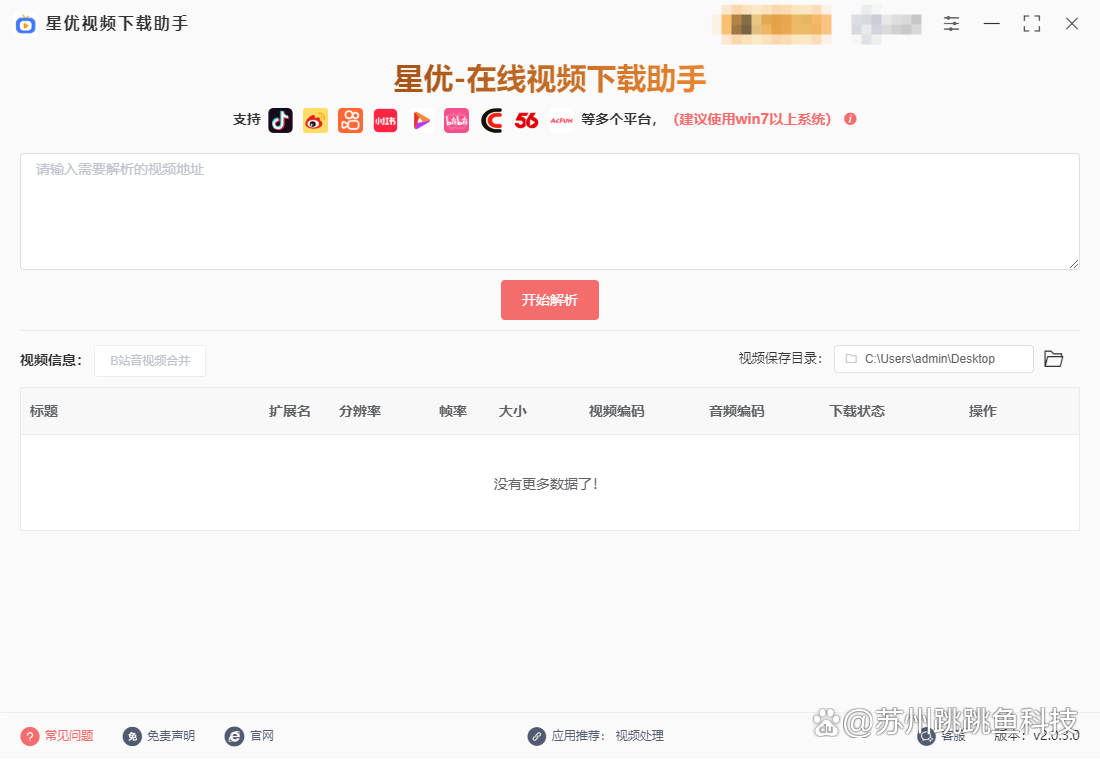Click the Xiaohongshu platform icon
The height and width of the screenshot is (760, 1100).
tap(385, 120)
